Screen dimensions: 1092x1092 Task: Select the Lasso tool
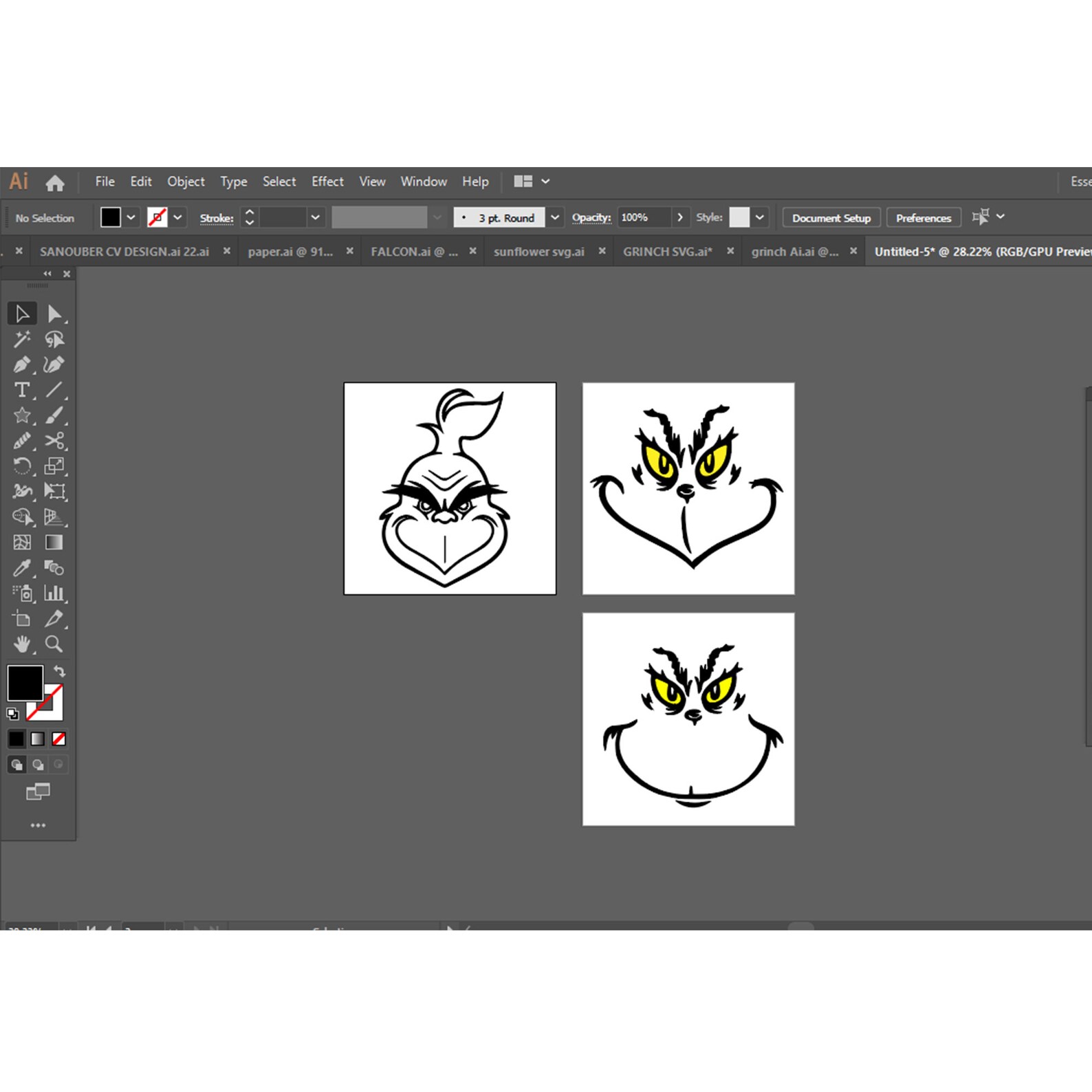click(x=54, y=339)
